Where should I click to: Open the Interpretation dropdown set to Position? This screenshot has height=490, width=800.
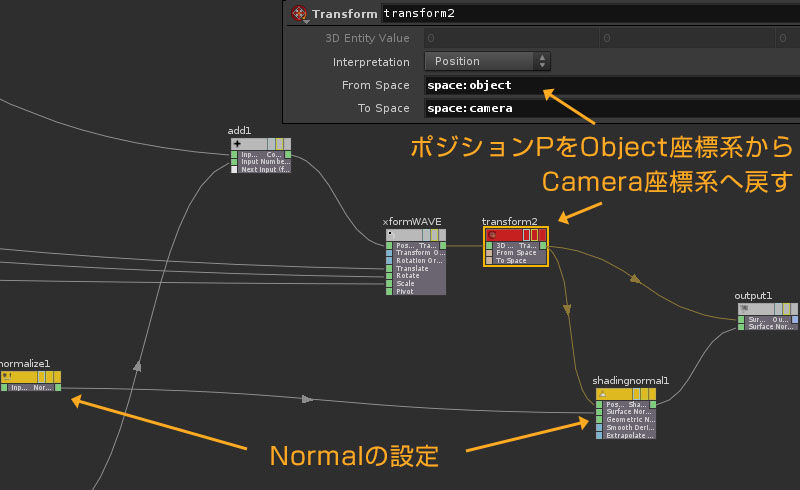point(494,62)
